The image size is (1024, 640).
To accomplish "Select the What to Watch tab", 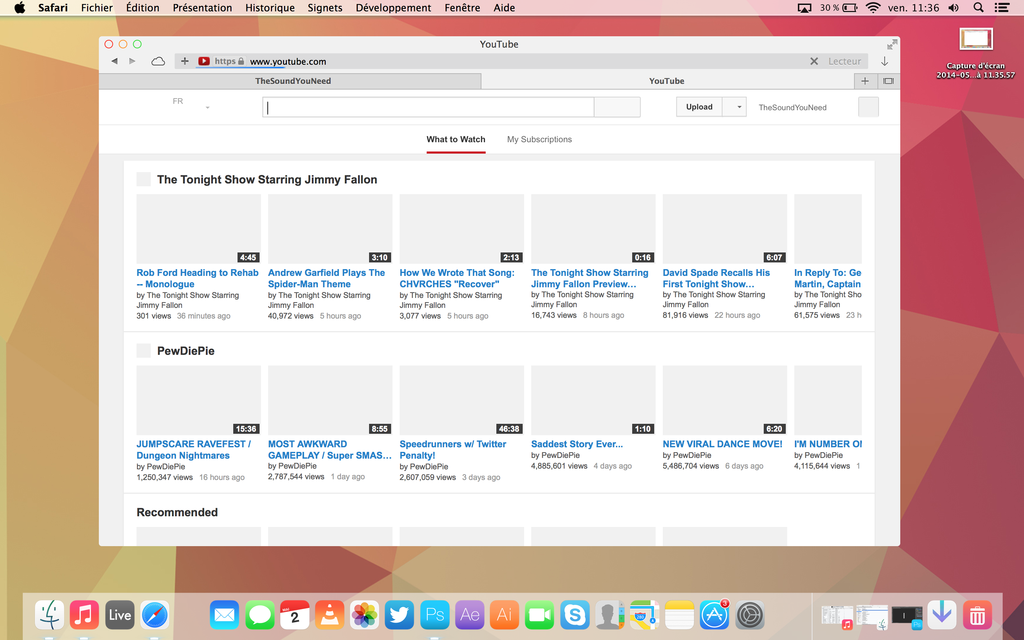I will tap(456, 139).
